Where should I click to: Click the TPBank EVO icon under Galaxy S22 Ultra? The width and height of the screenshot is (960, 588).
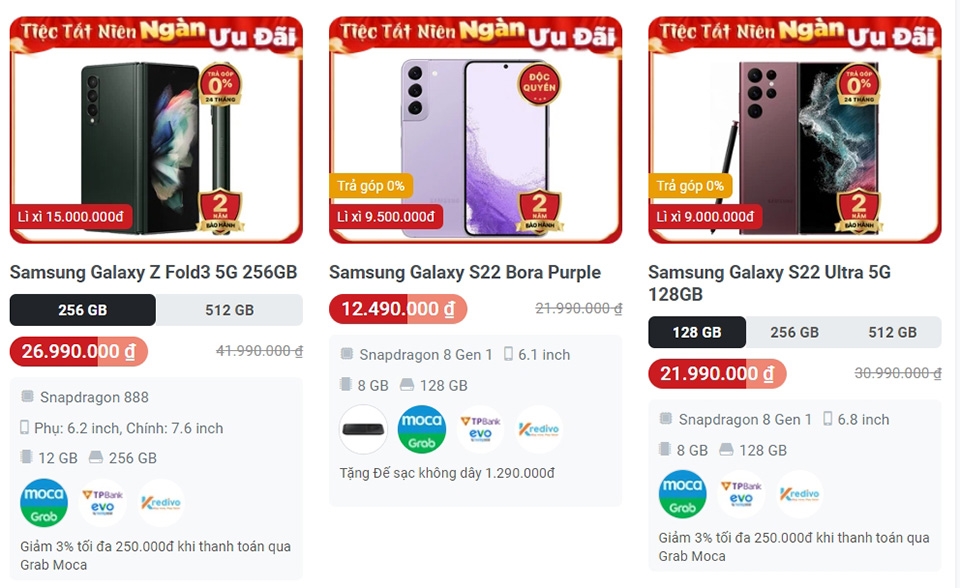tap(742, 493)
